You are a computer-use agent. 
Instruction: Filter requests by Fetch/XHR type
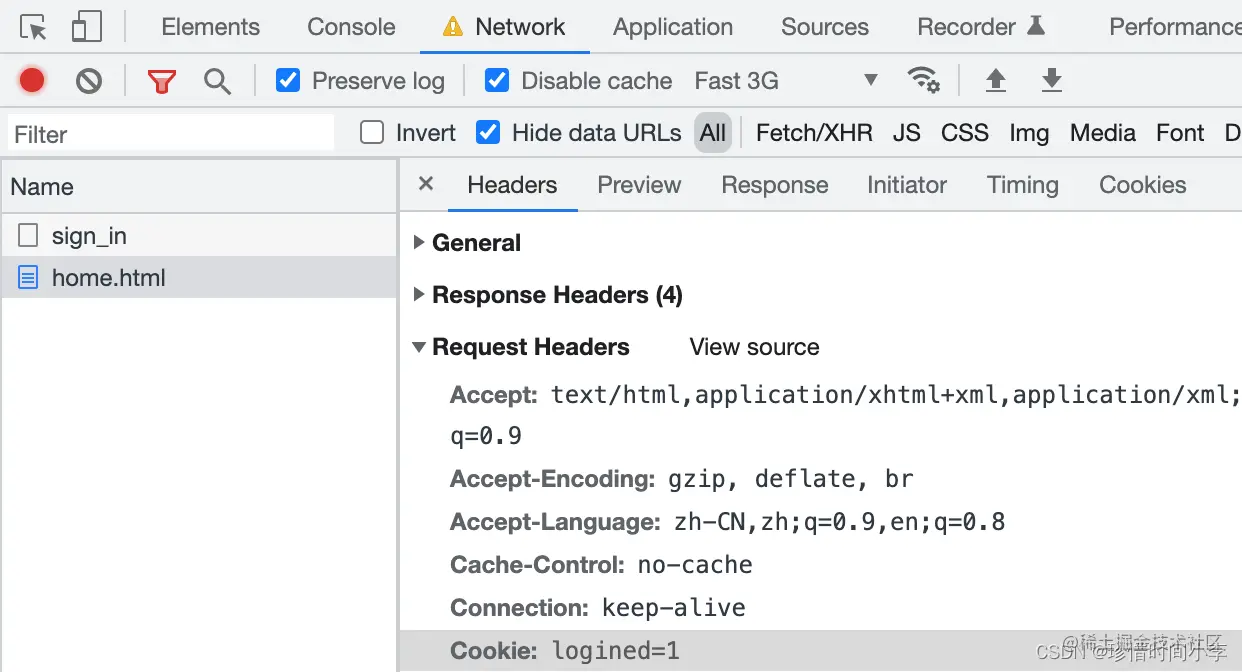[x=814, y=133]
